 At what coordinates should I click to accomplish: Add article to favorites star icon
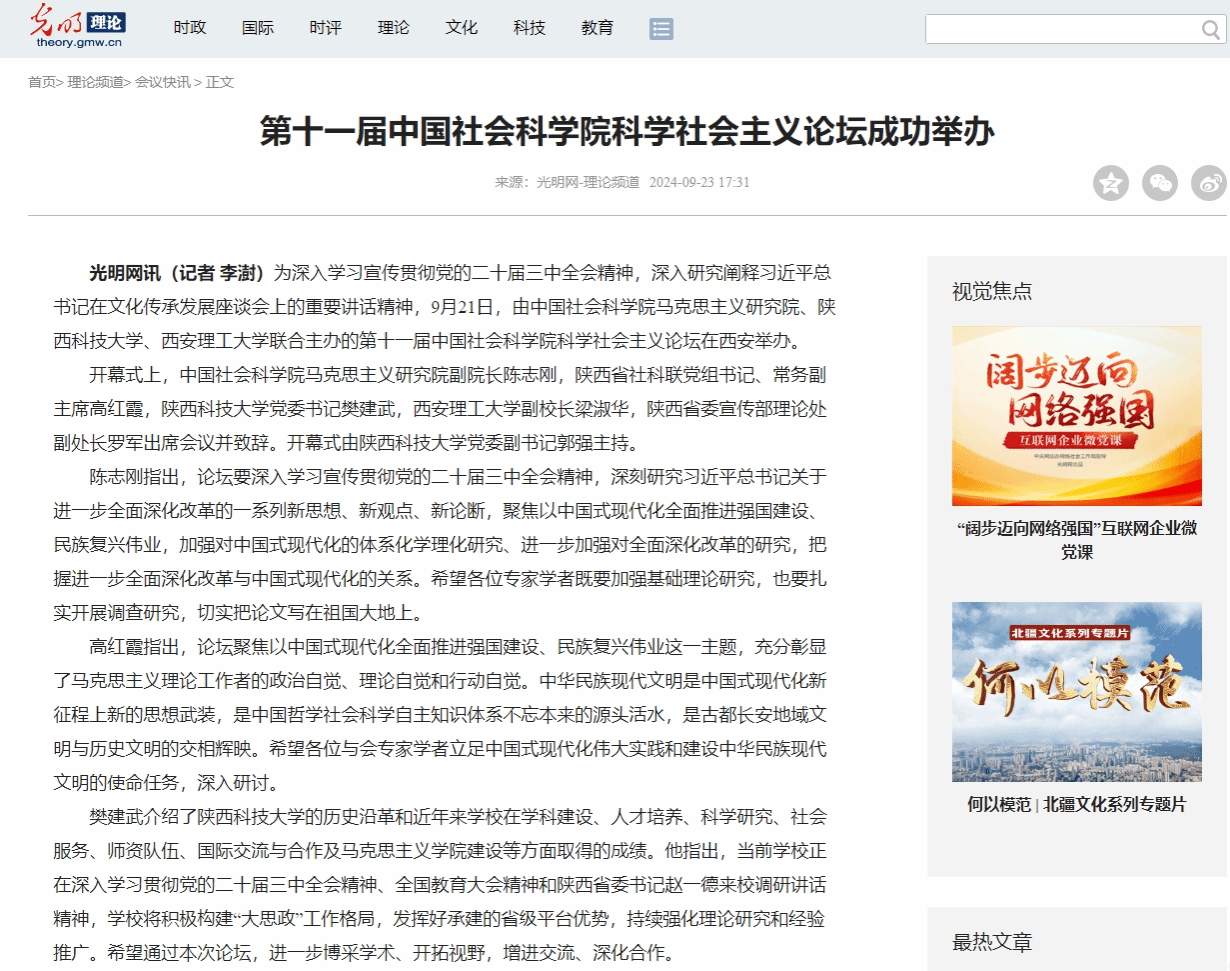(1110, 183)
